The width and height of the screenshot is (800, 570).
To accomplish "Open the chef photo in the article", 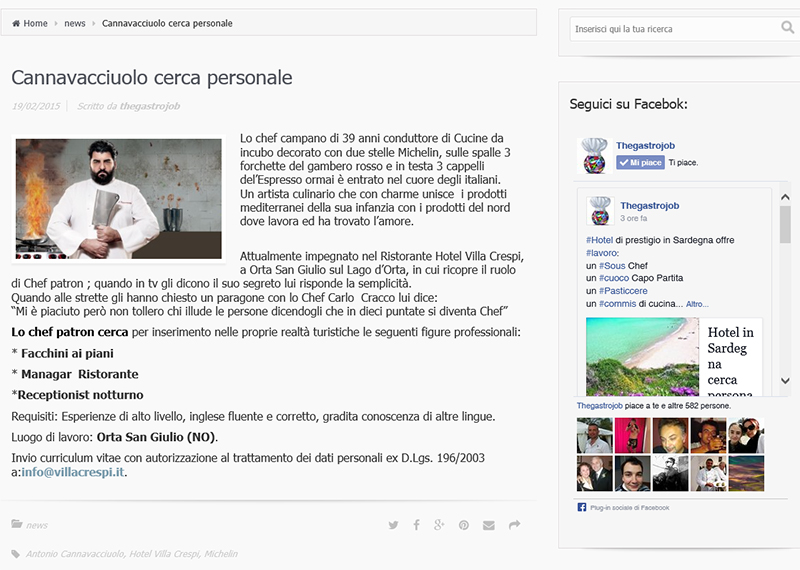I will 118,199.
